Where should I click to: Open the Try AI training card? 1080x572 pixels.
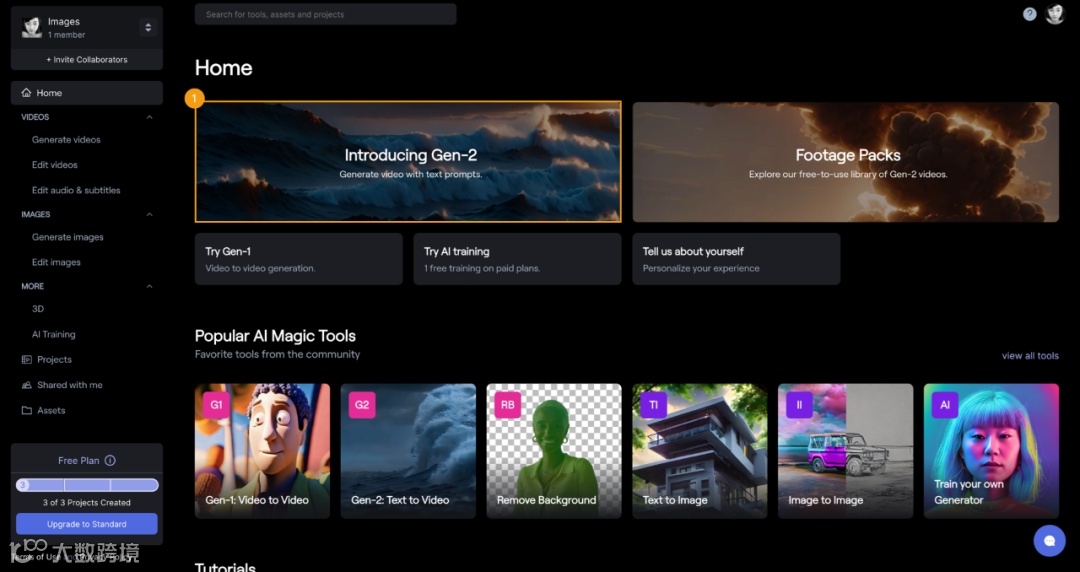[517, 259]
